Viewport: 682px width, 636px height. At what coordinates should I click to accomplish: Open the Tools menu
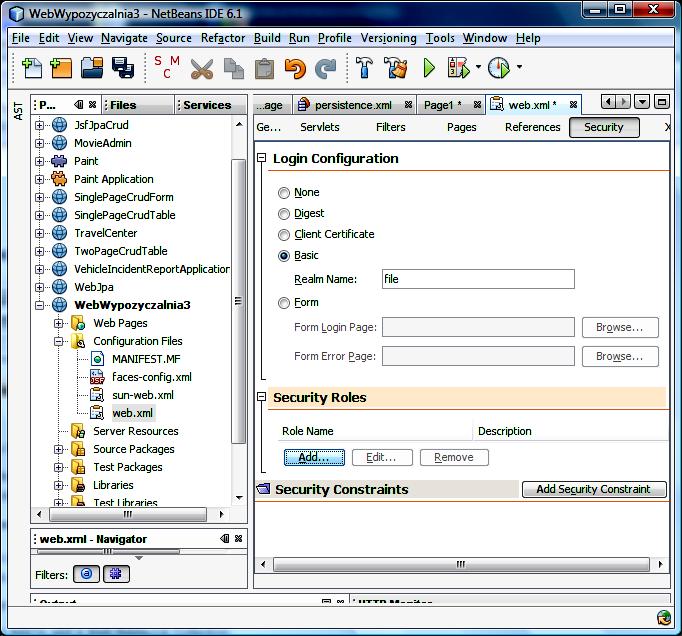tap(440, 38)
